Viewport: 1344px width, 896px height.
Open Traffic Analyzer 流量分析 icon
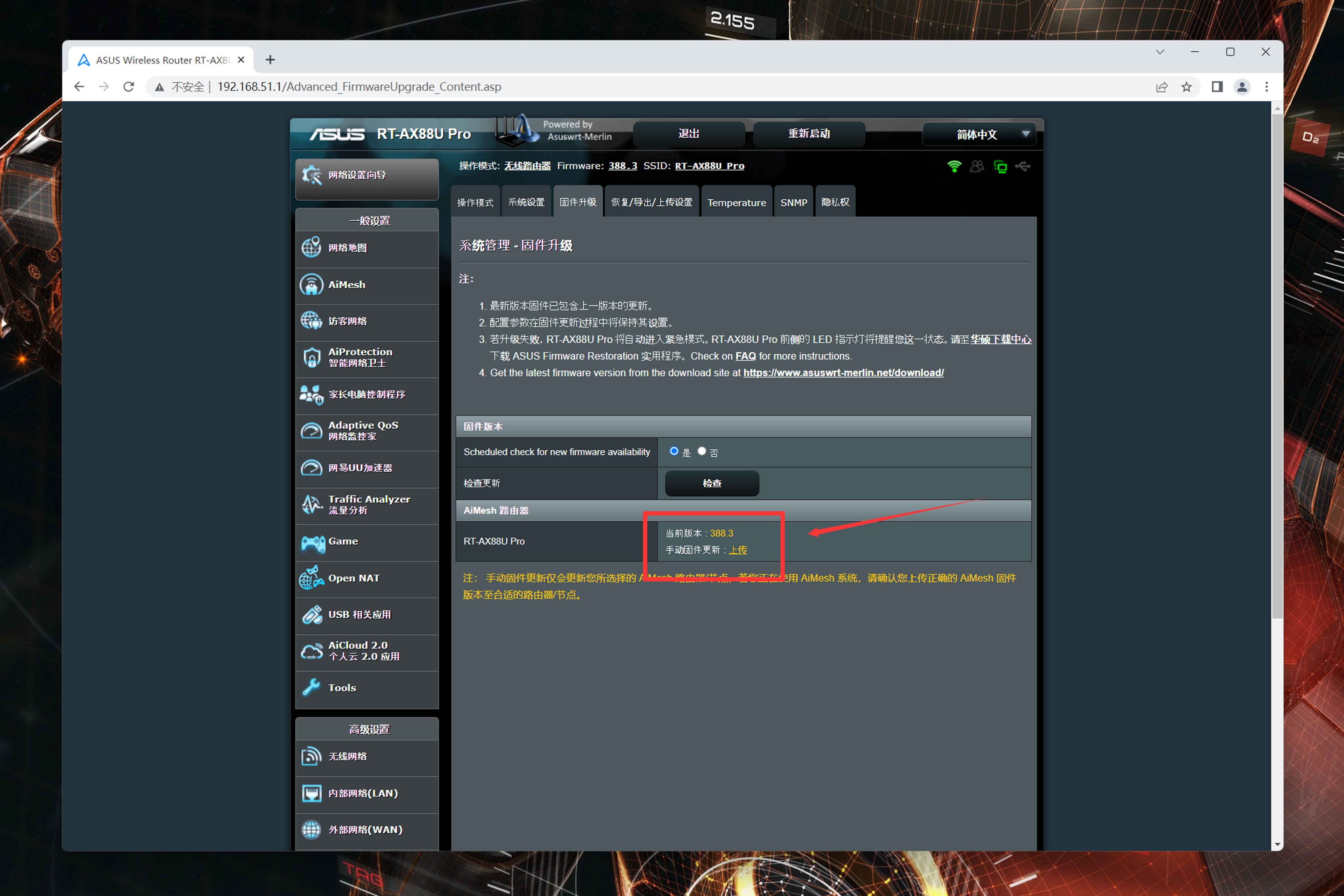[312, 504]
